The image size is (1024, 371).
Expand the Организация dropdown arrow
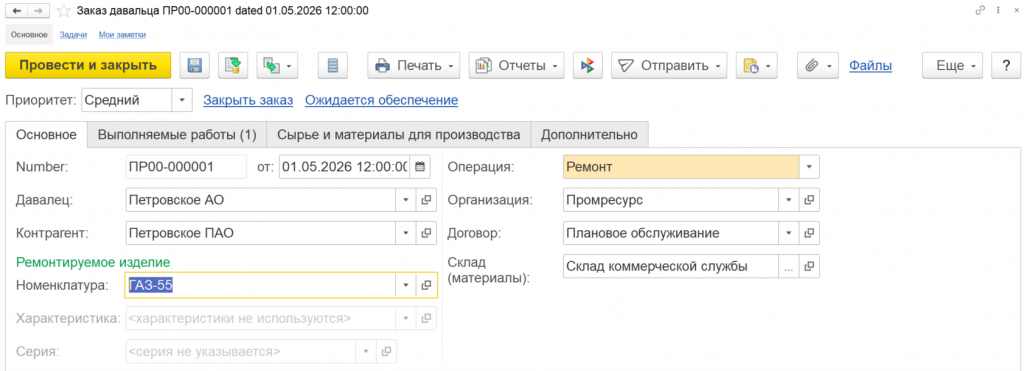788,200
